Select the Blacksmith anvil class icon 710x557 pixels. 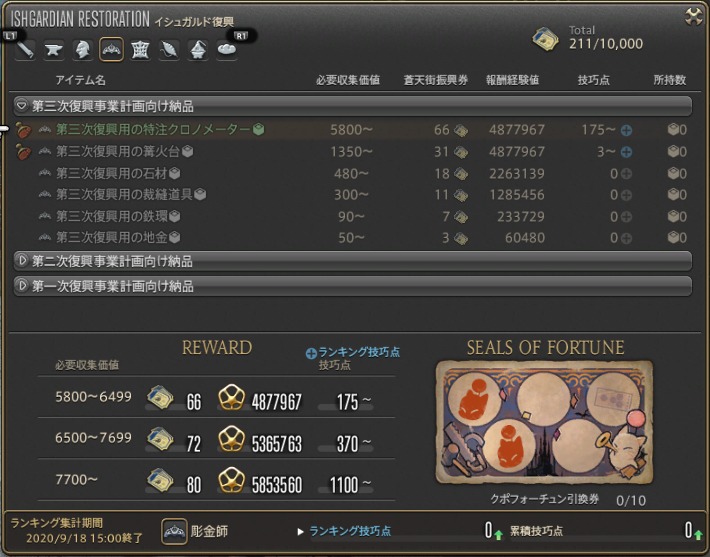pos(53,49)
